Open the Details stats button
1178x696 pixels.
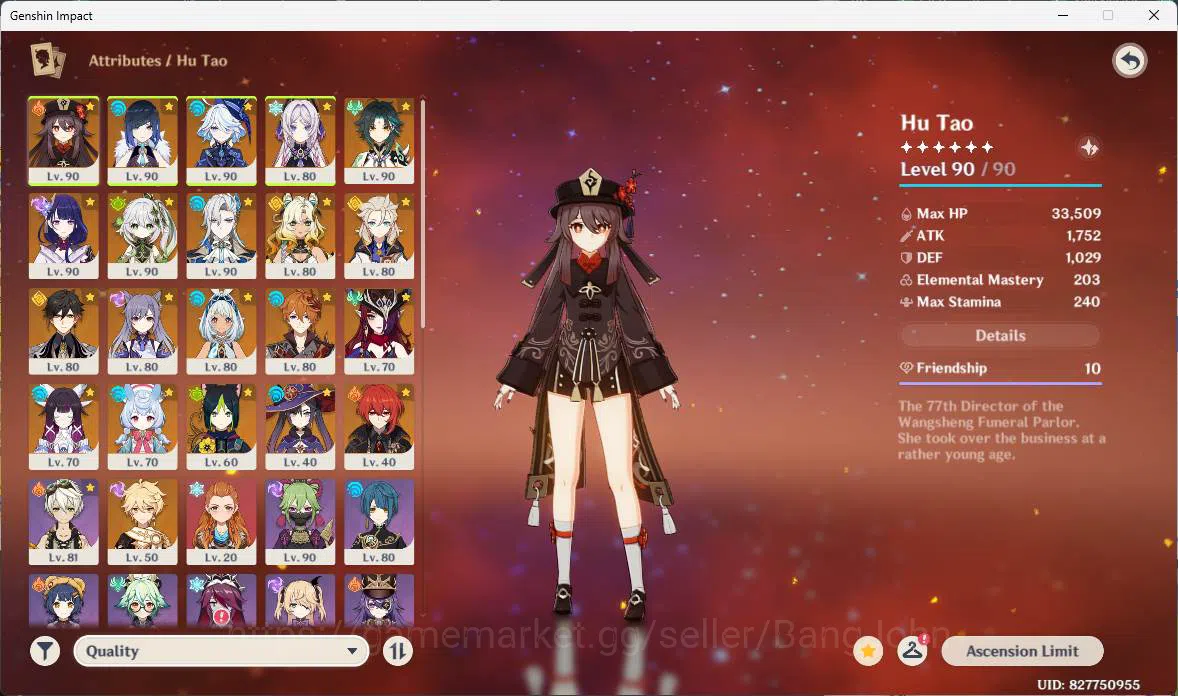1000,335
